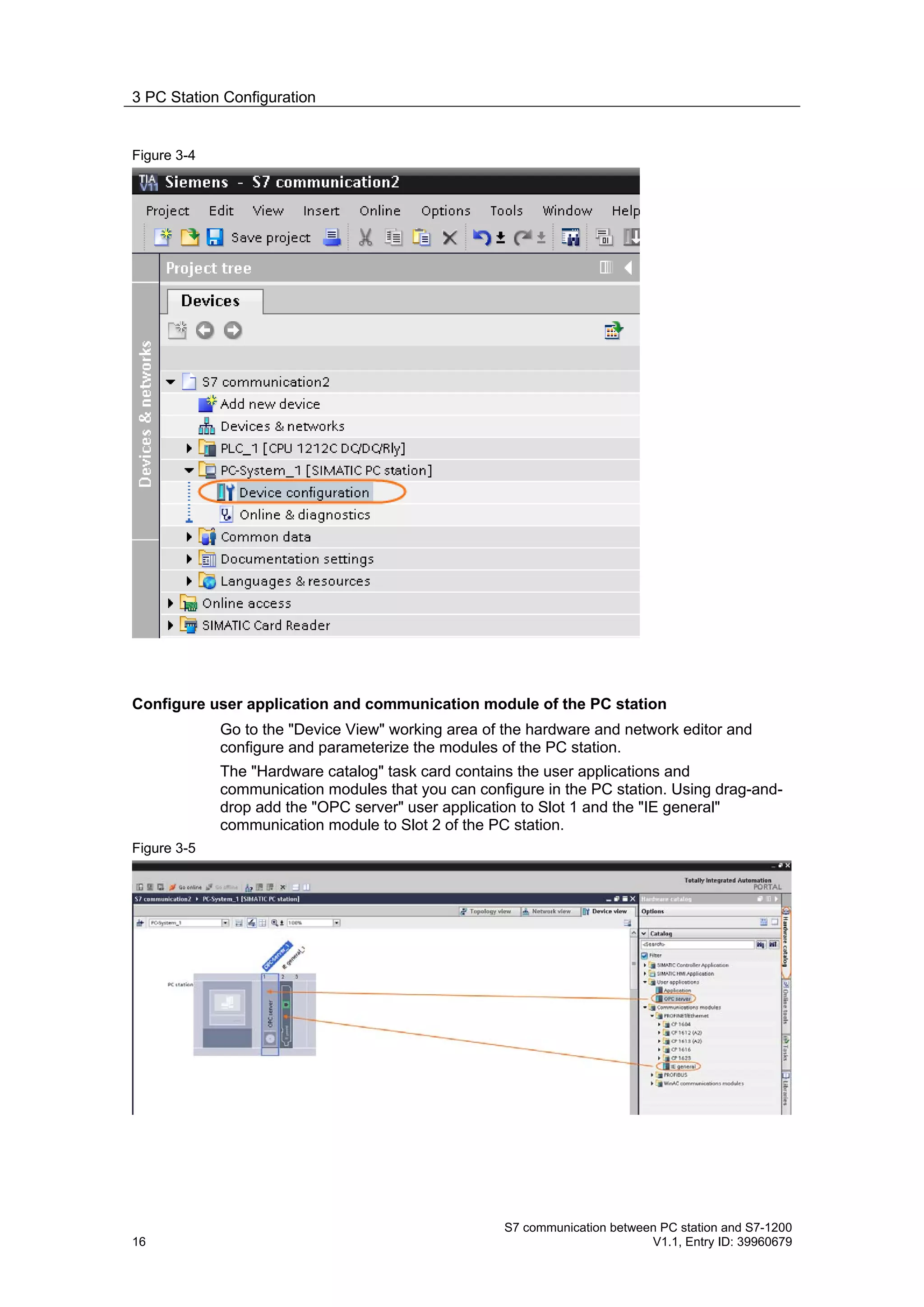Click Add new device in the tree
The height and width of the screenshot is (1307, 924).
click(270, 404)
